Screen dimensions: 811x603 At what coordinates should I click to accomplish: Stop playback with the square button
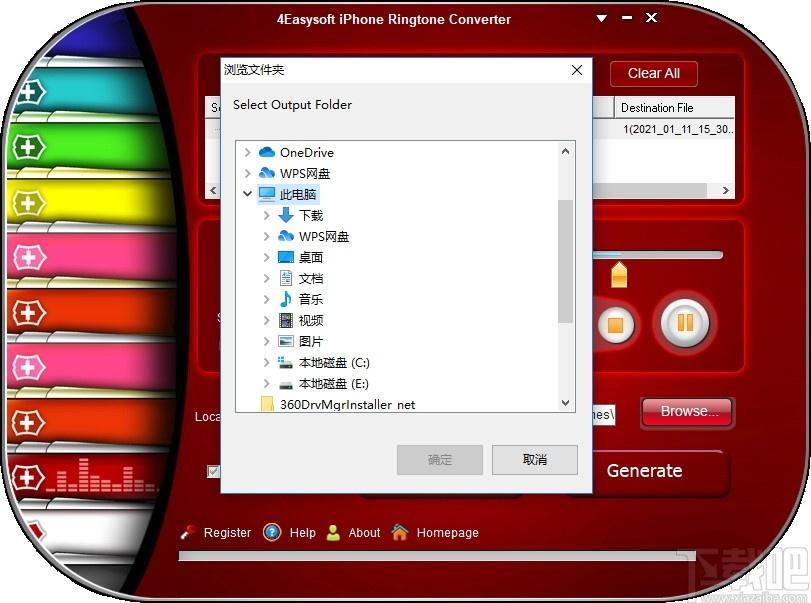(615, 325)
